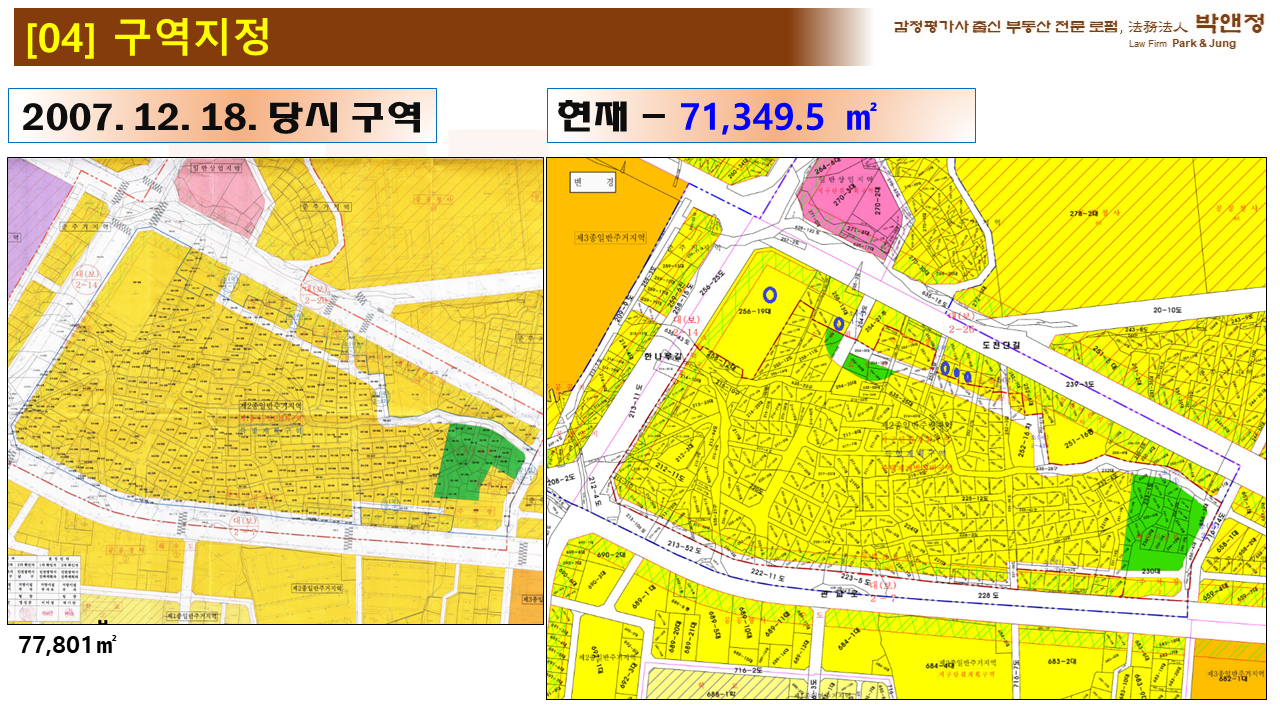Screen dimensions: 1280x720
Task: Click the 256-19대 lot number label
Action: click(x=756, y=311)
